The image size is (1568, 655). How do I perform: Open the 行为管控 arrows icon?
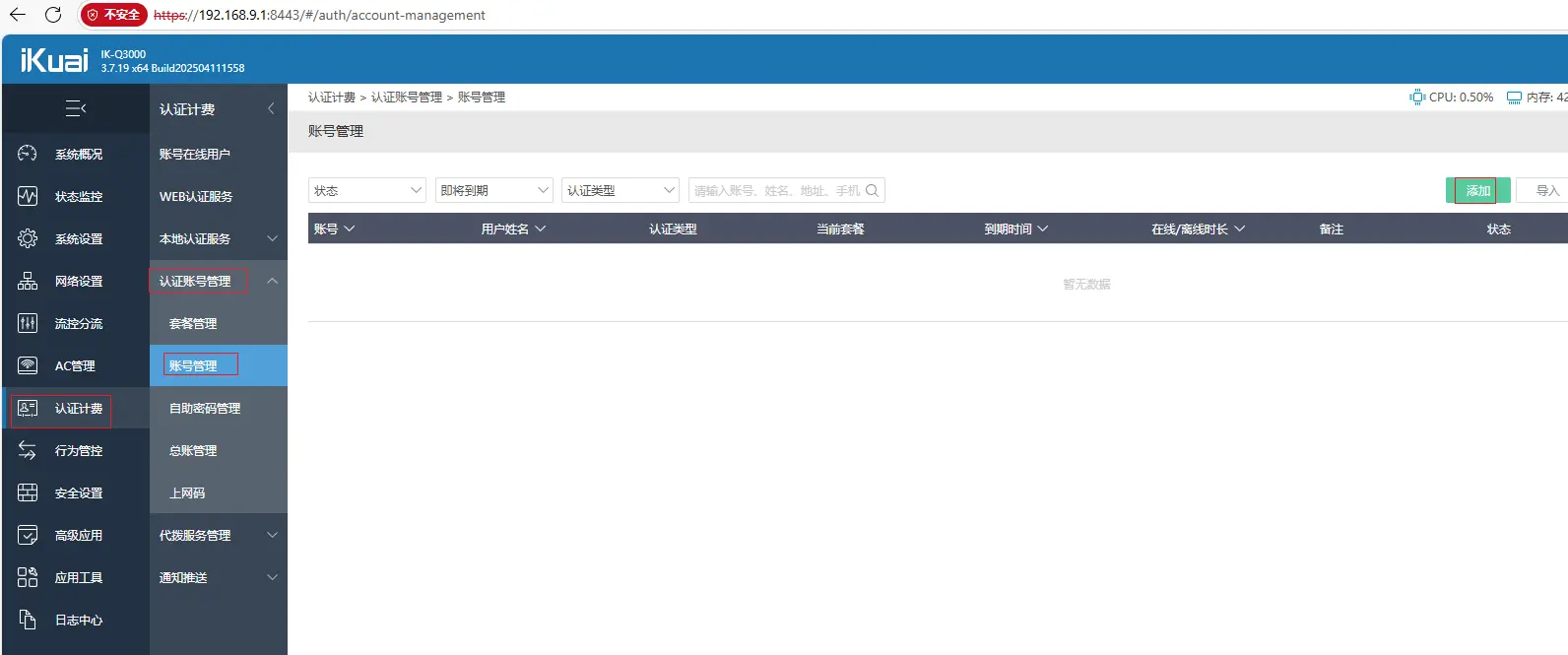click(x=28, y=450)
